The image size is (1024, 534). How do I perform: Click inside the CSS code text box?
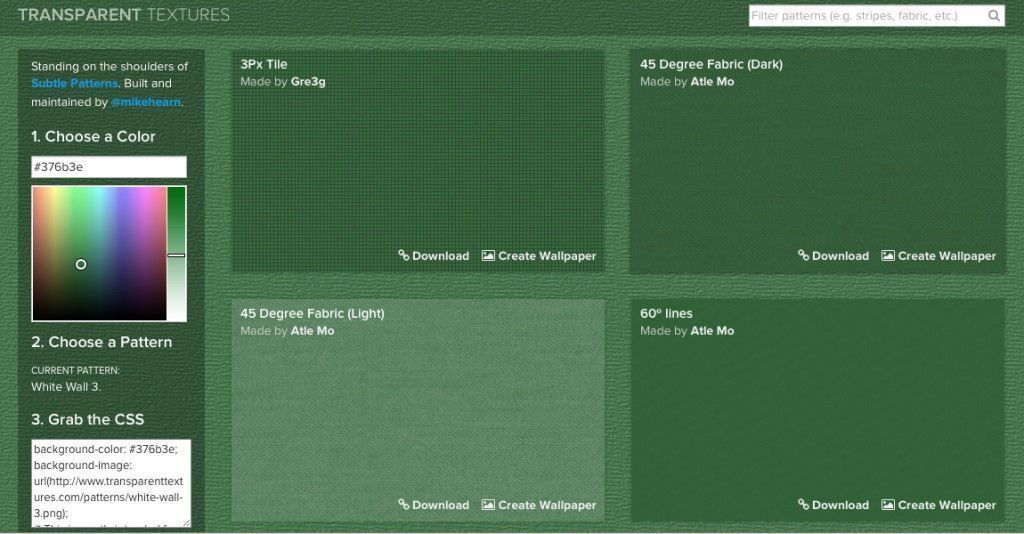(110, 480)
